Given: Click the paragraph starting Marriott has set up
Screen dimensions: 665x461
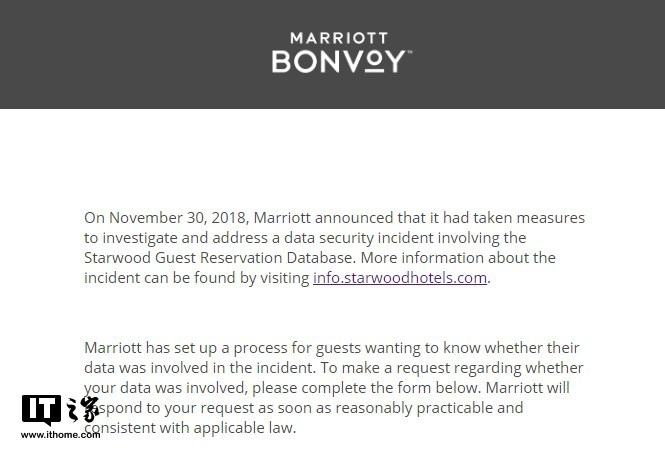Looking at the screenshot, I should click(333, 388).
